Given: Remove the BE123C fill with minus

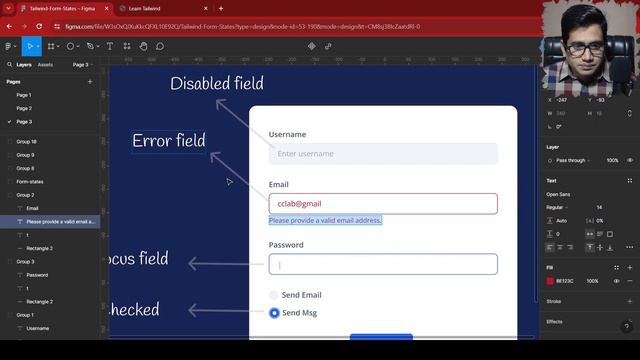Looking at the screenshot, I should coord(630,281).
